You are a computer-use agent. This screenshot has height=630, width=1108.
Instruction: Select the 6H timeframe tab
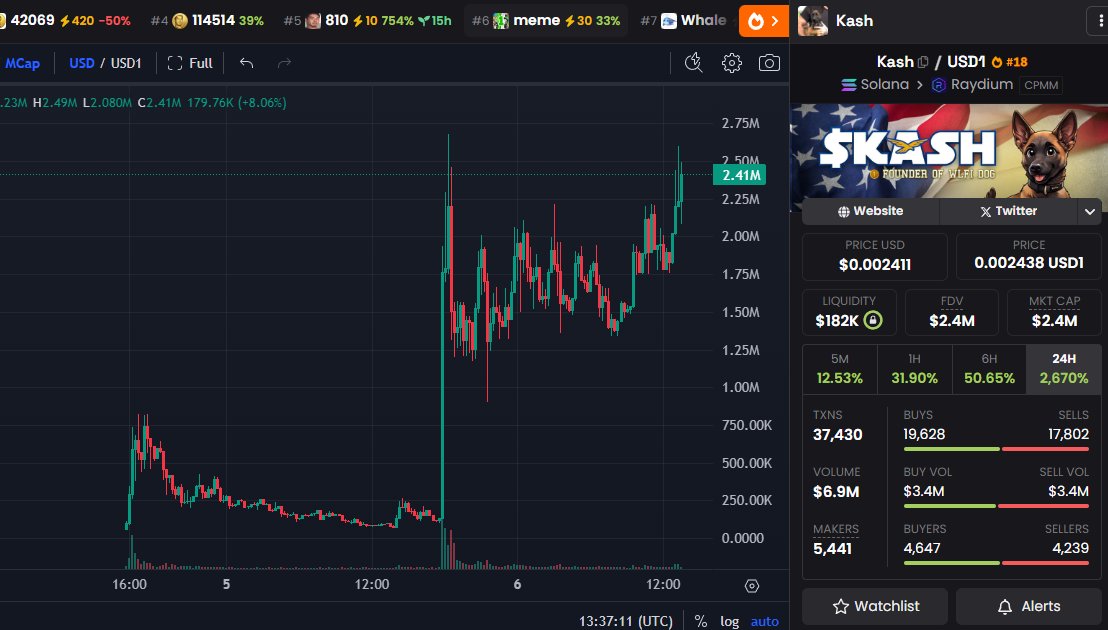point(989,369)
